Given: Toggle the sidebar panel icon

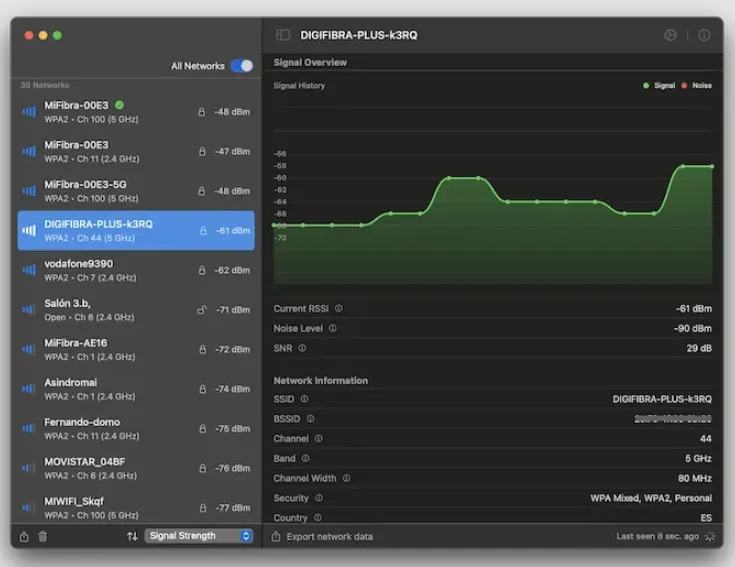Looking at the screenshot, I should [283, 35].
